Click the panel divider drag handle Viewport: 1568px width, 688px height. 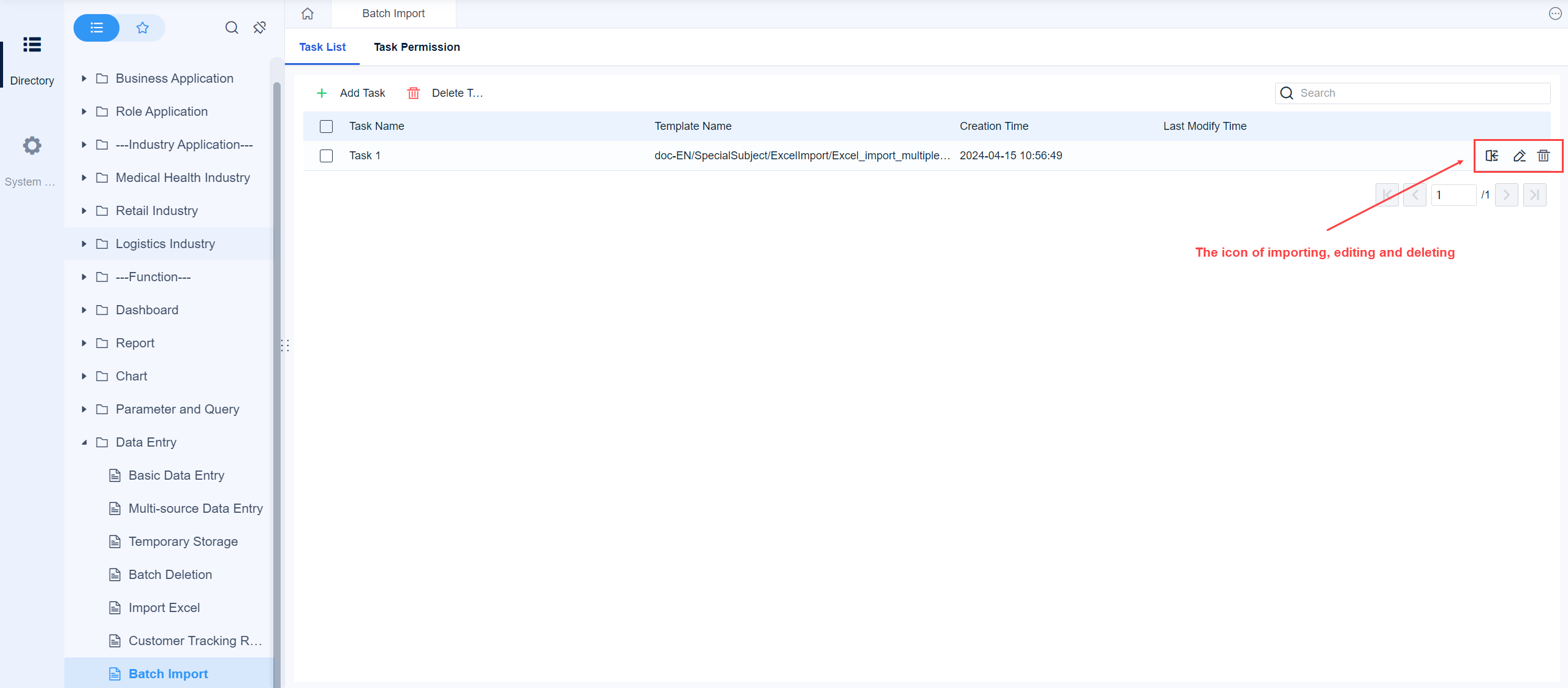click(x=285, y=346)
